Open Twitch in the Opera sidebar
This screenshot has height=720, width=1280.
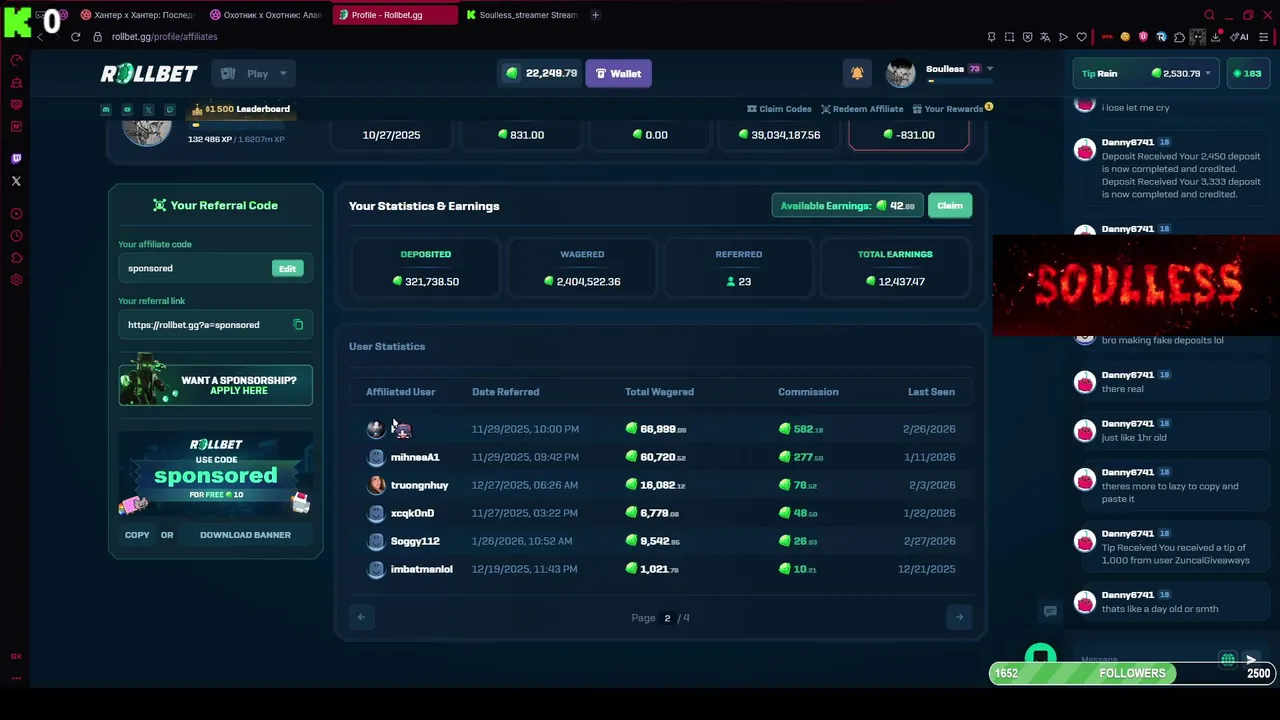pyautogui.click(x=16, y=159)
